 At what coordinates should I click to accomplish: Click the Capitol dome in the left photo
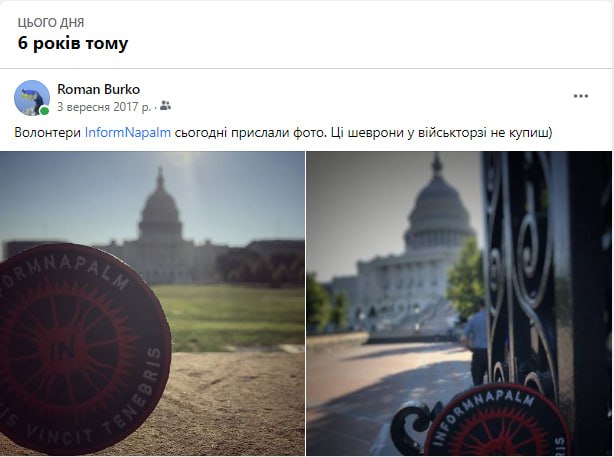pos(160,205)
